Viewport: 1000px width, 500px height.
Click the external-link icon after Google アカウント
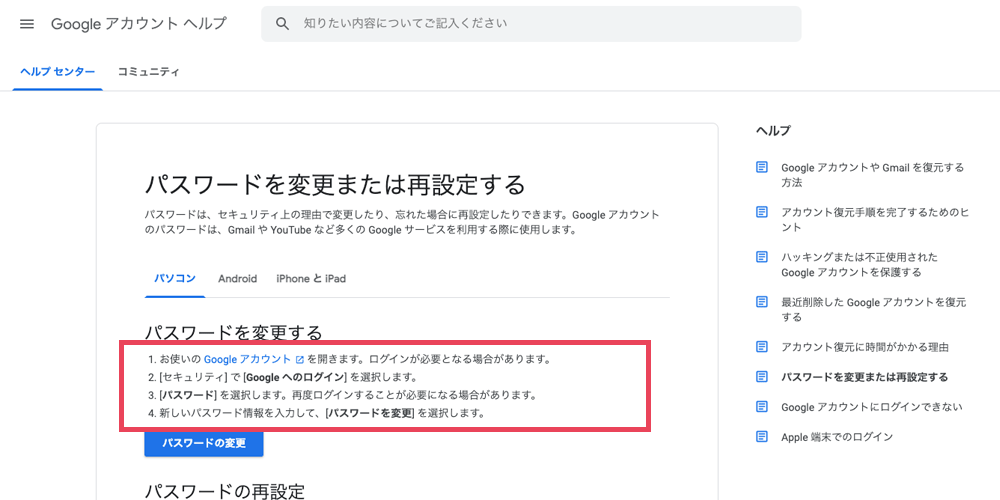click(x=300, y=360)
